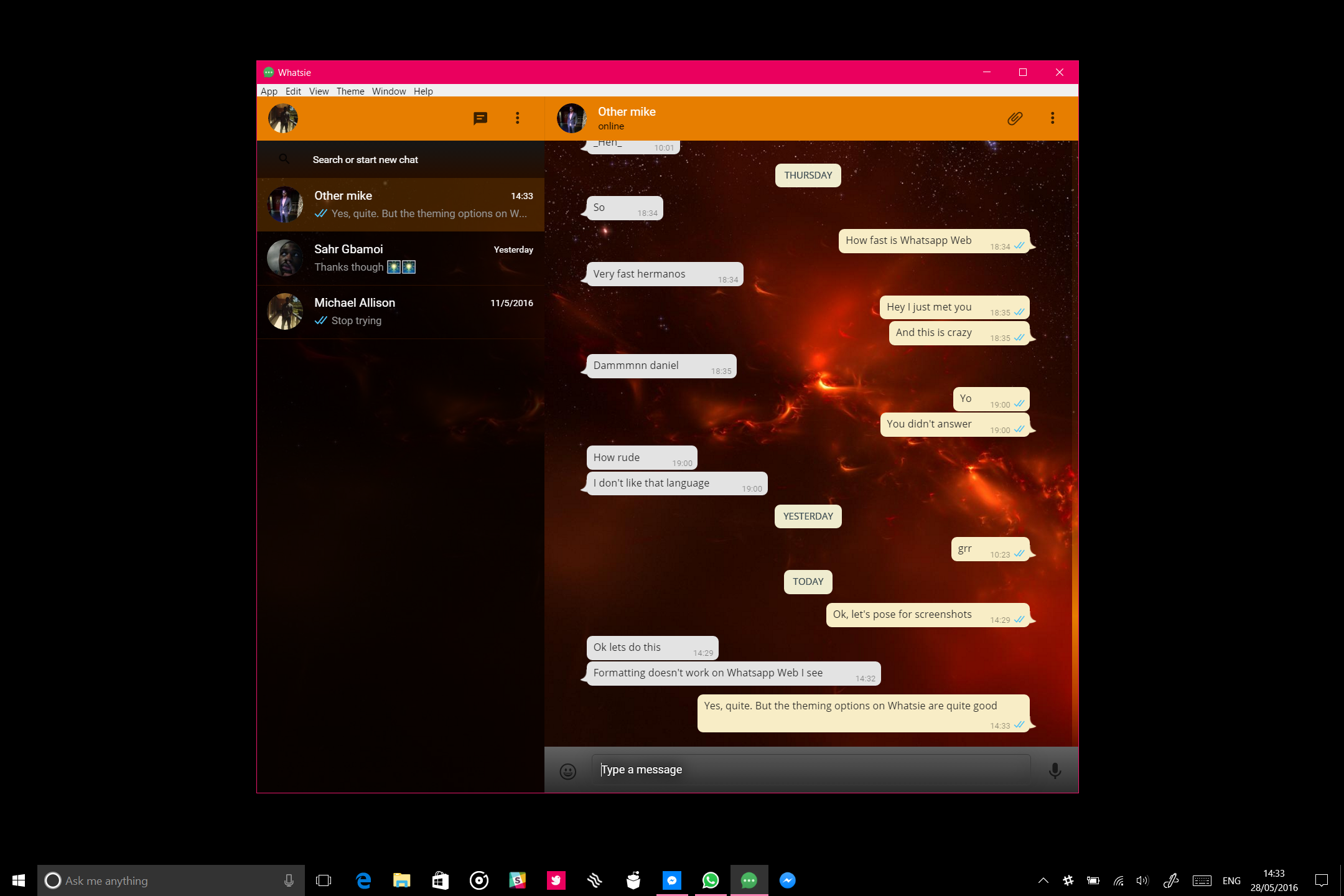Image resolution: width=1344 pixels, height=896 pixels.
Task: Click the volume speaker tray icon
Action: coord(1142,880)
